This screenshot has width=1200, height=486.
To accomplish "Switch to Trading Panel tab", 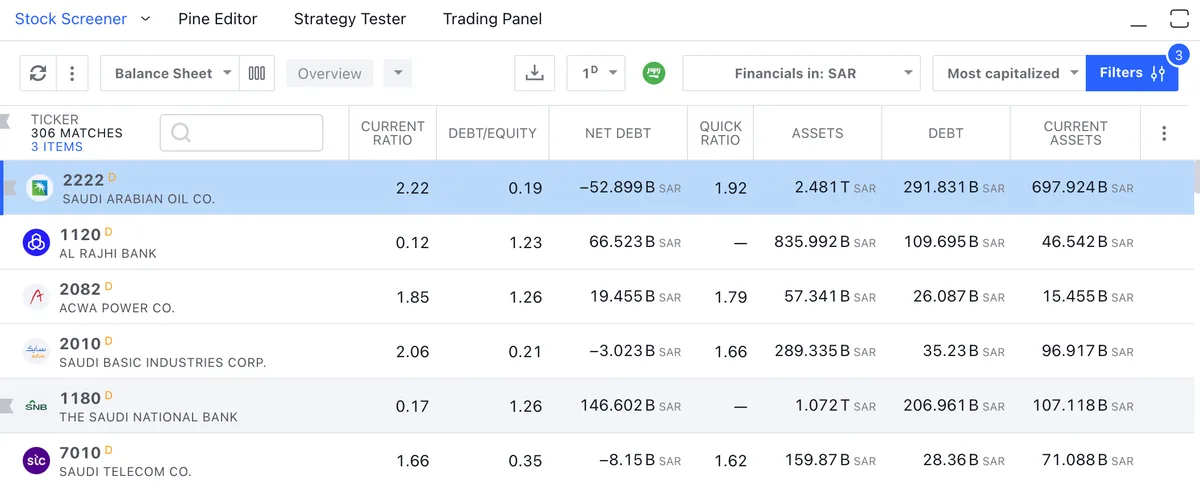I will pos(492,19).
